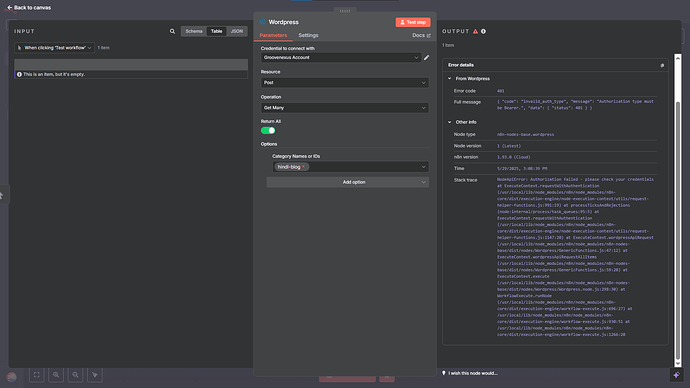Switch input view to JSON

click(237, 31)
